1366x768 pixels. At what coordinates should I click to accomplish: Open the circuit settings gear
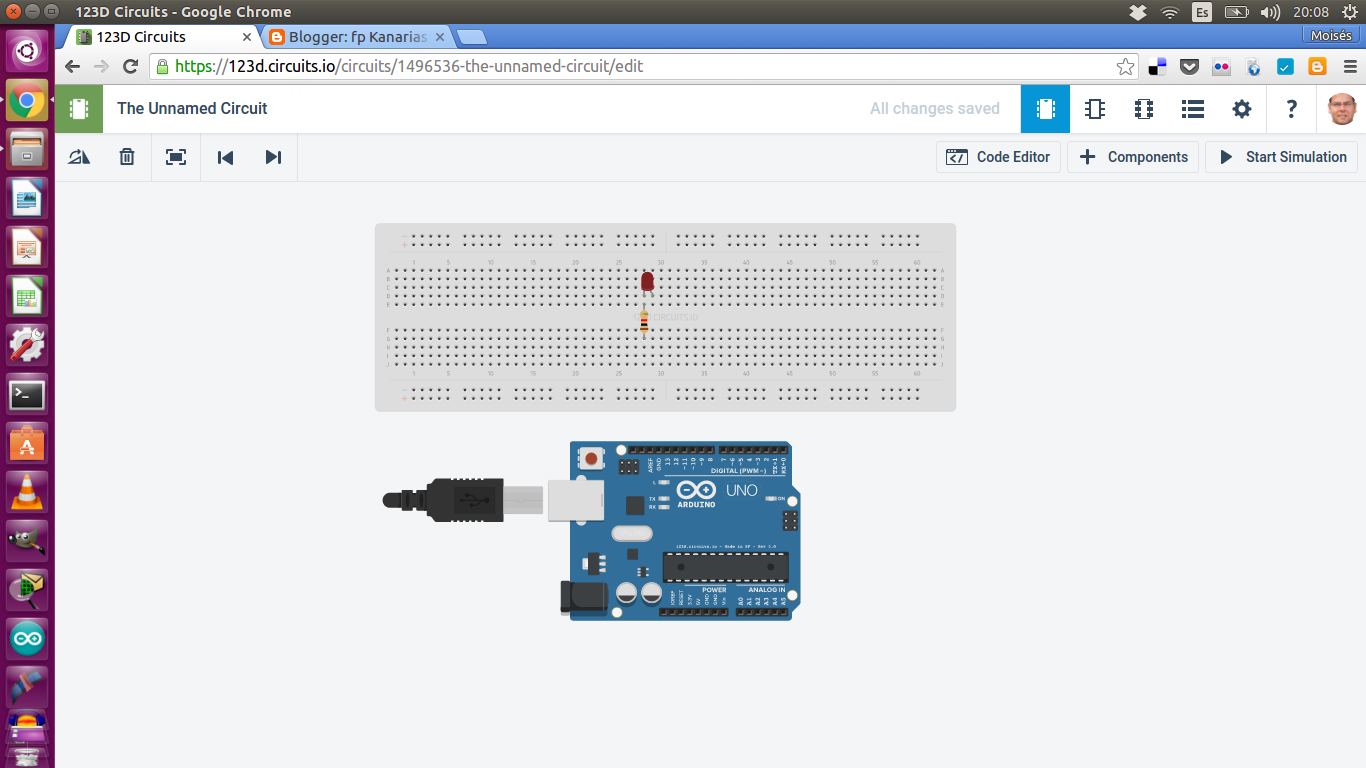[1241, 108]
